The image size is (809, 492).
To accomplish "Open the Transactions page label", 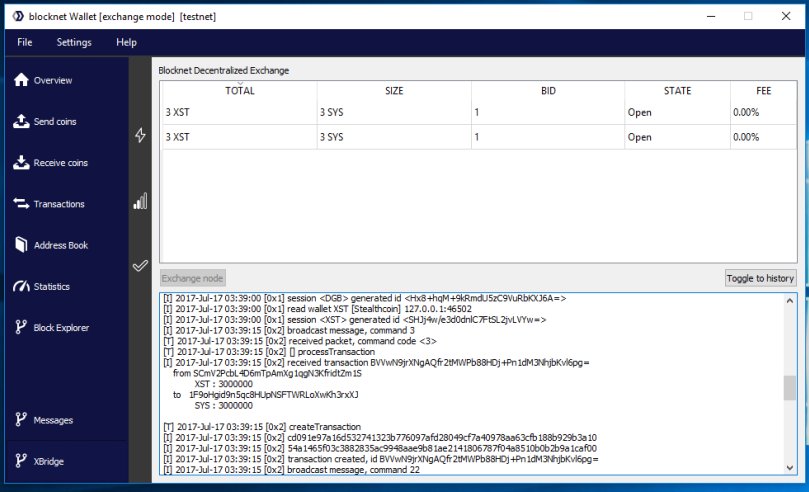I will 59,204.
